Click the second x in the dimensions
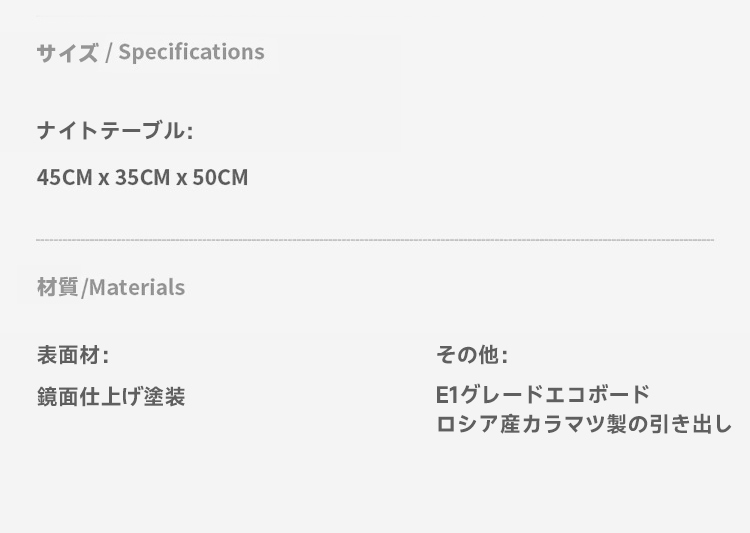The width and height of the screenshot is (750, 533). click(181, 179)
